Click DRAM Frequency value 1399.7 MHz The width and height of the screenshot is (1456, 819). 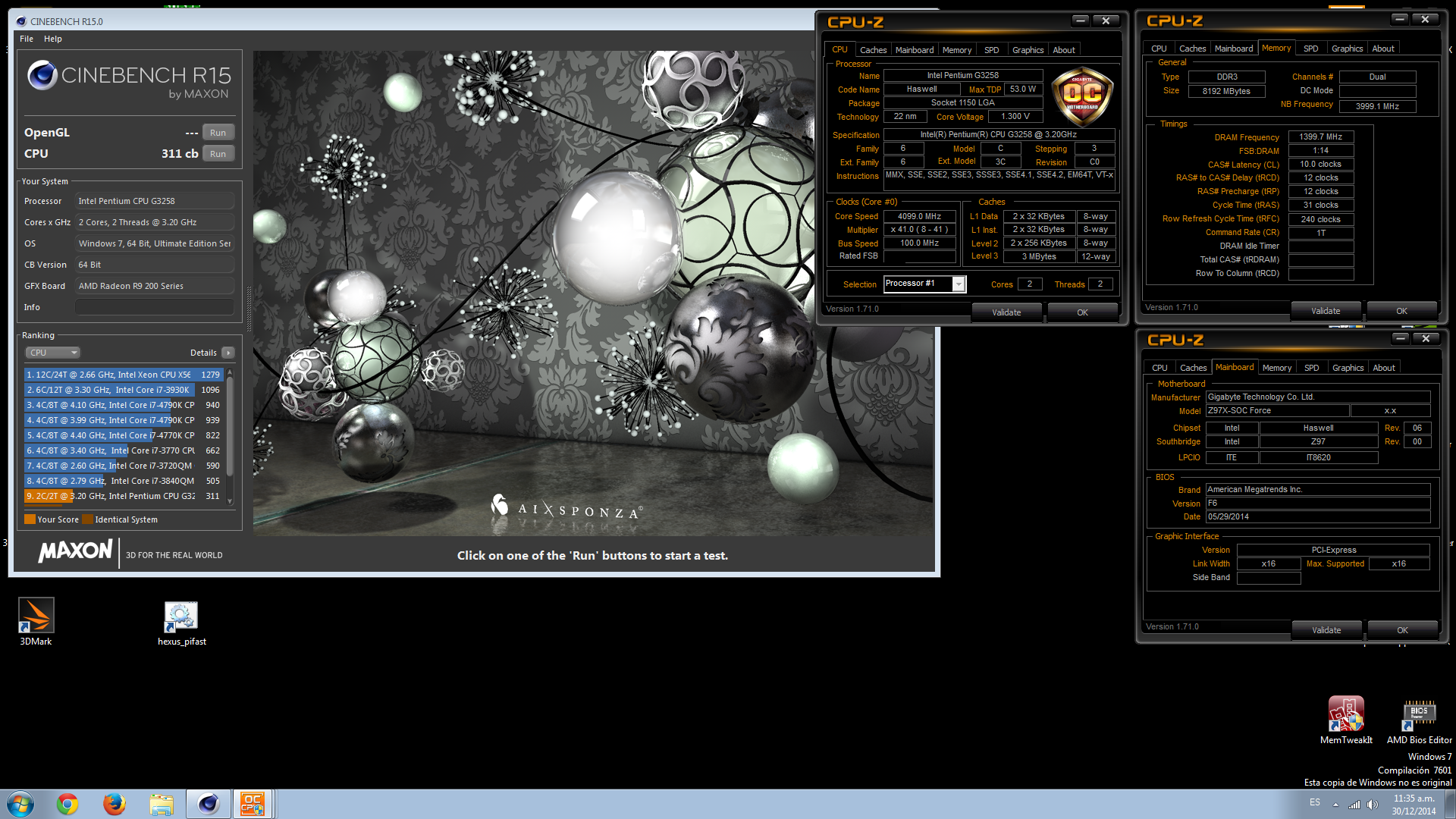pyautogui.click(x=1320, y=137)
